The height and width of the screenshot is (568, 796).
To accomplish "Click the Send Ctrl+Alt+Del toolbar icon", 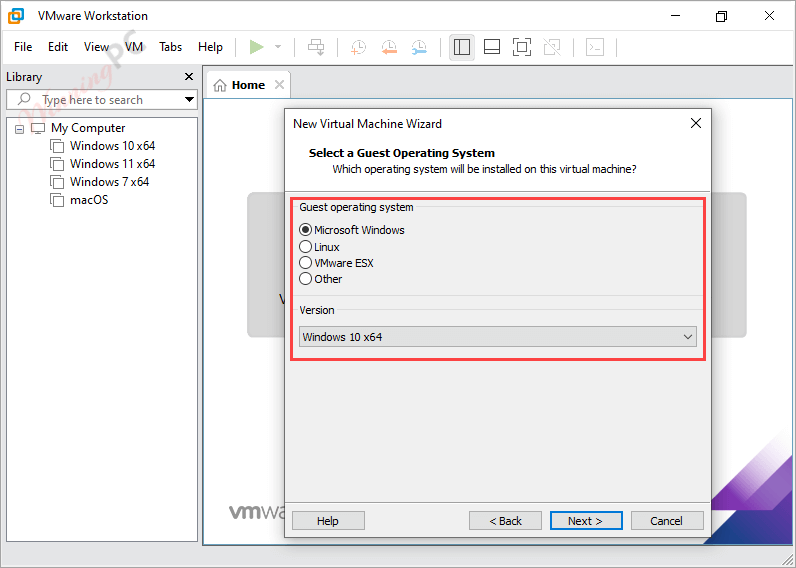I will coord(316,47).
